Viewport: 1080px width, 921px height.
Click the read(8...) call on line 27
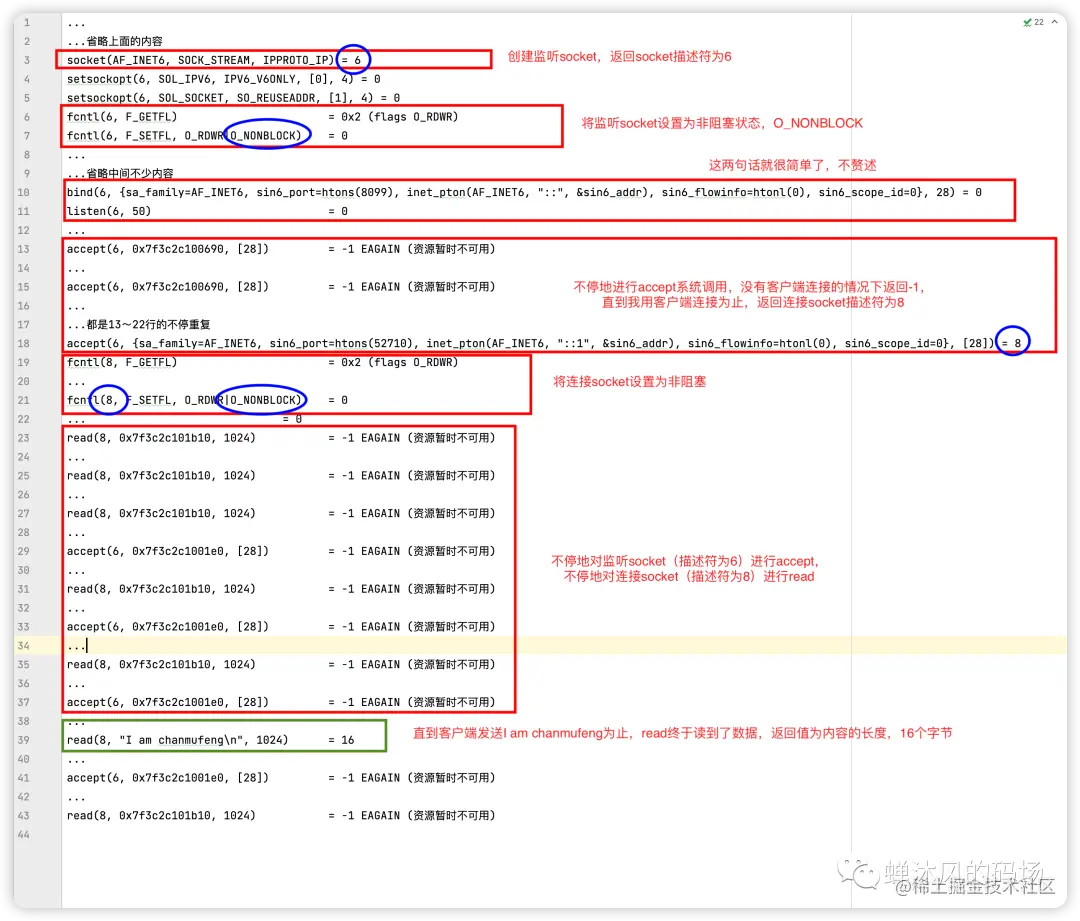point(280,513)
